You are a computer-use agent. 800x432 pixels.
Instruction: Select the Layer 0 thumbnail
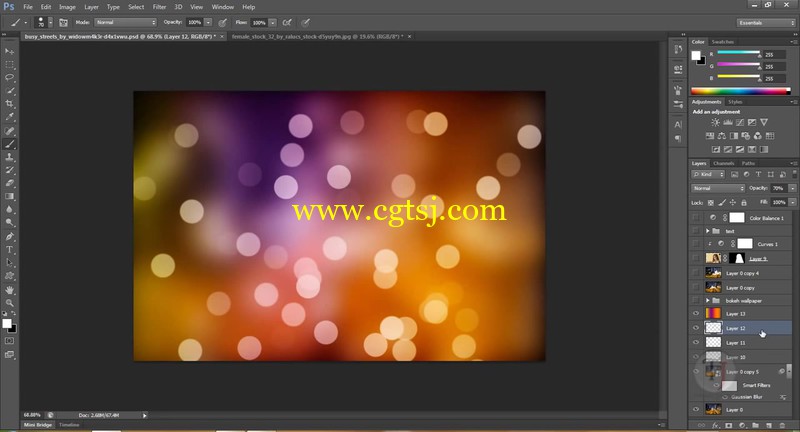pos(713,409)
